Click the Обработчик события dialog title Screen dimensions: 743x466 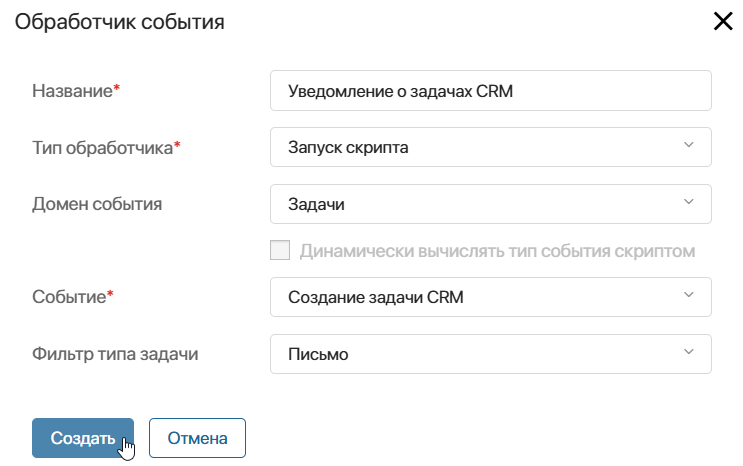point(119,22)
